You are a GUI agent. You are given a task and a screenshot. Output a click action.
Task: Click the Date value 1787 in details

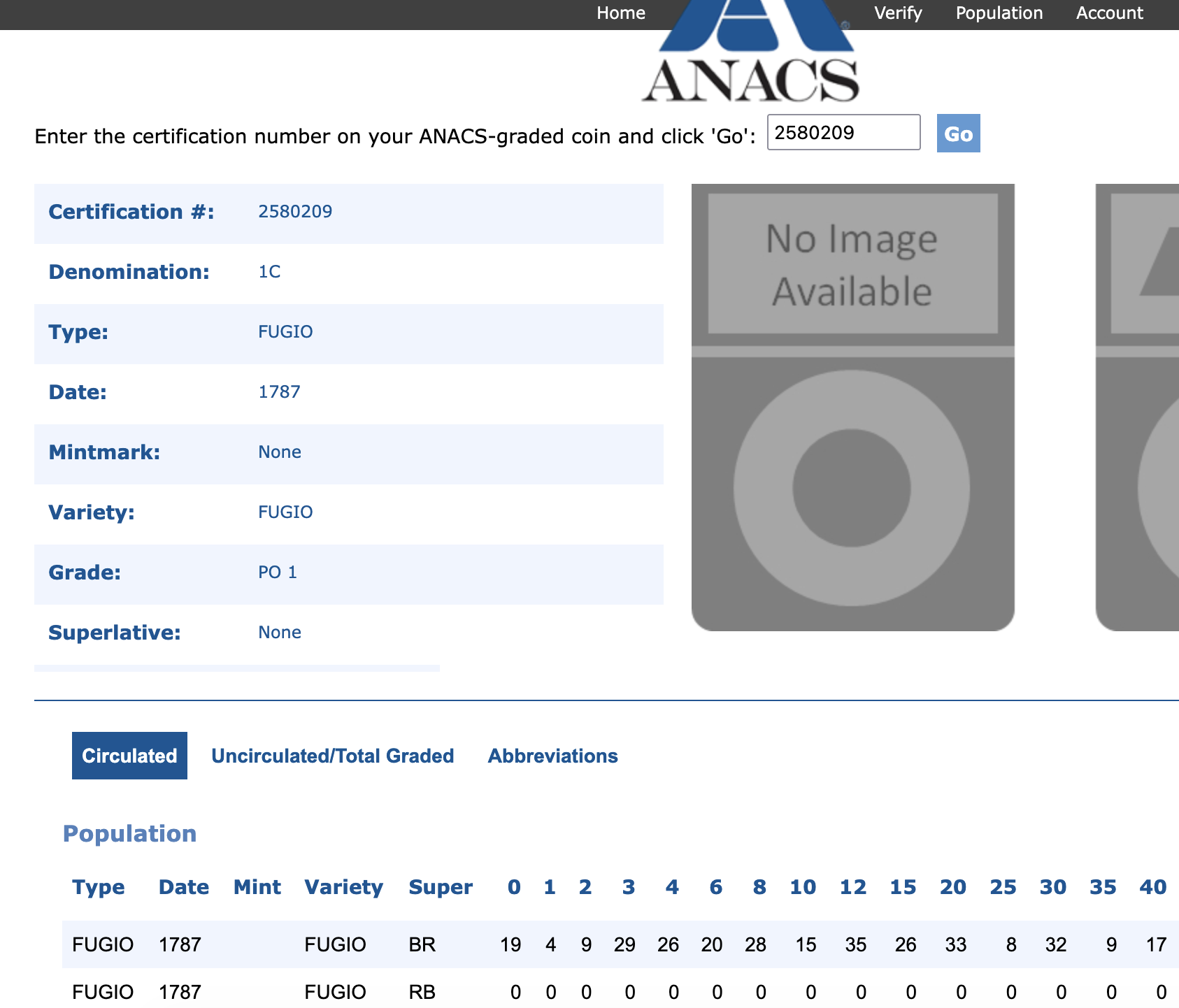coord(279,392)
